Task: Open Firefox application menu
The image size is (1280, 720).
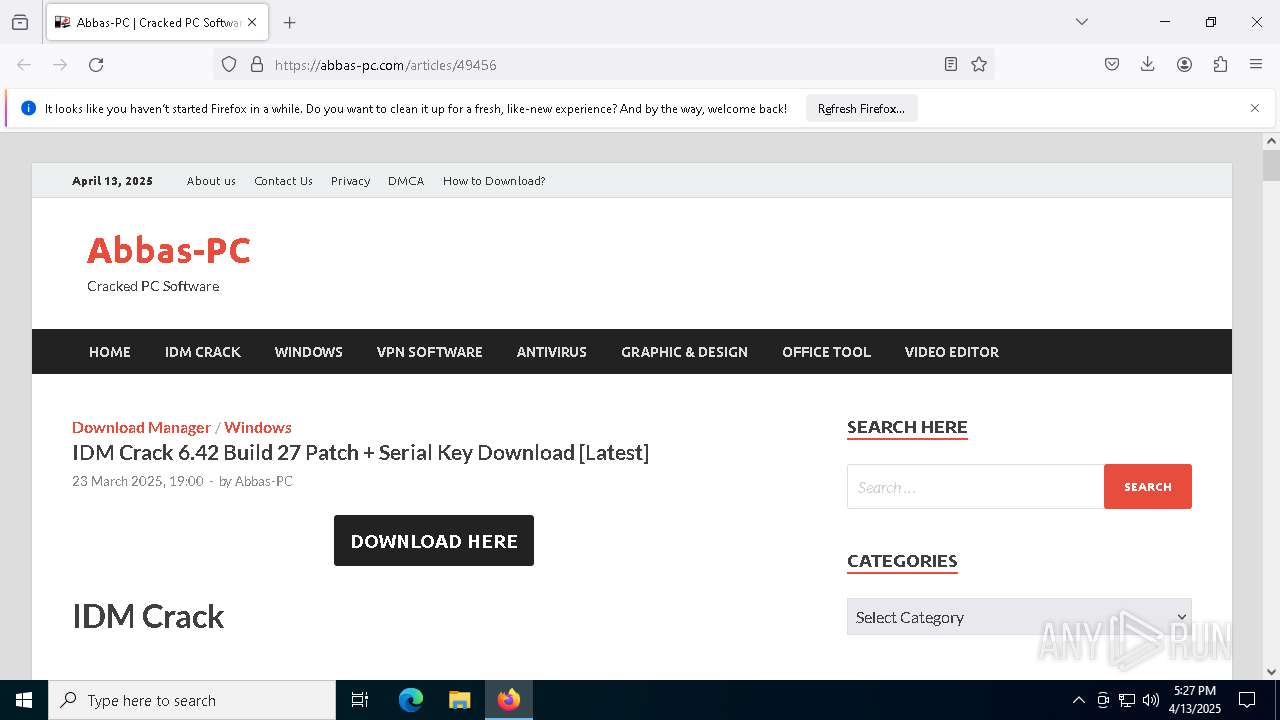Action: 1256,64
